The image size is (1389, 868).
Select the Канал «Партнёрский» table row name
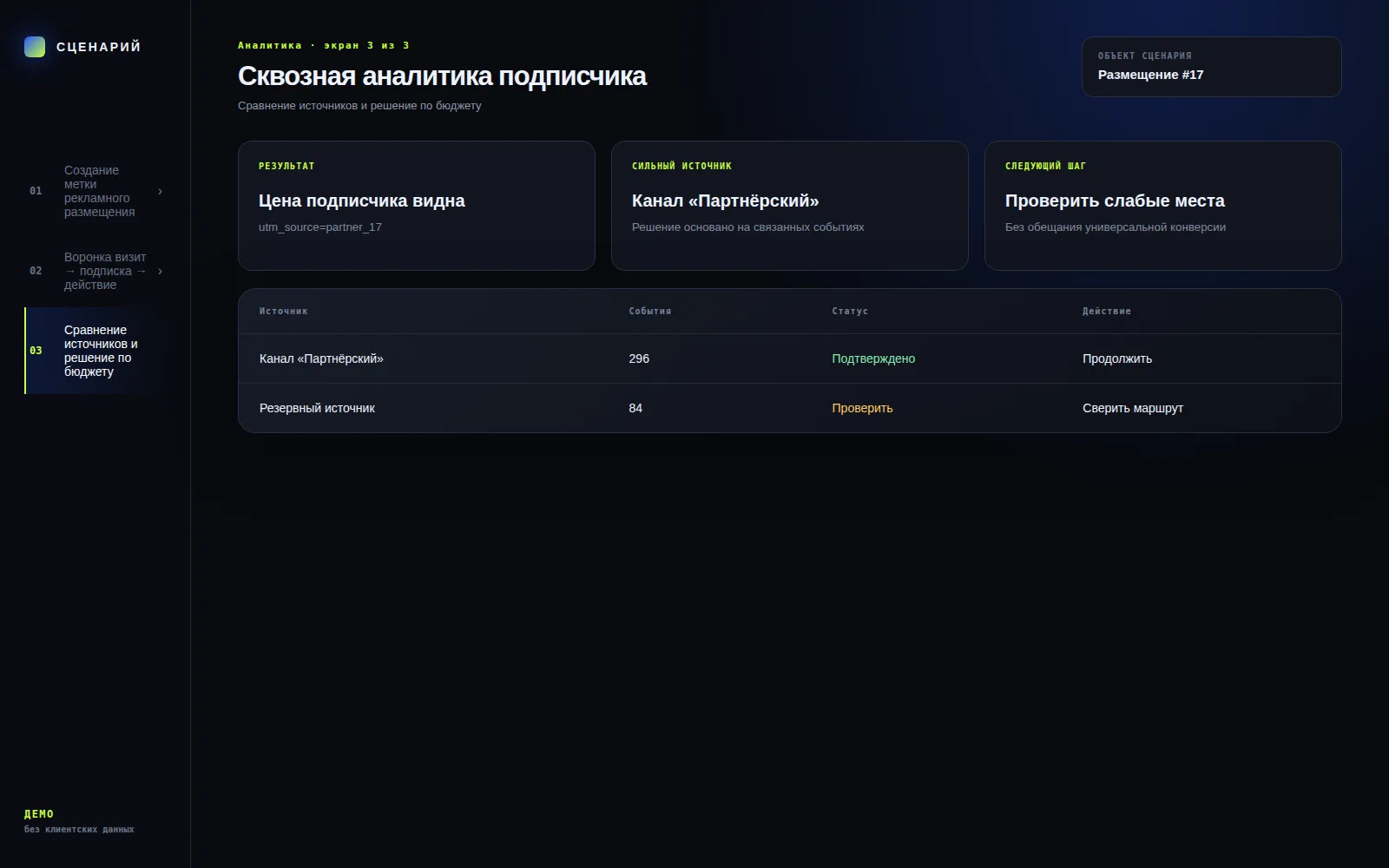321,358
